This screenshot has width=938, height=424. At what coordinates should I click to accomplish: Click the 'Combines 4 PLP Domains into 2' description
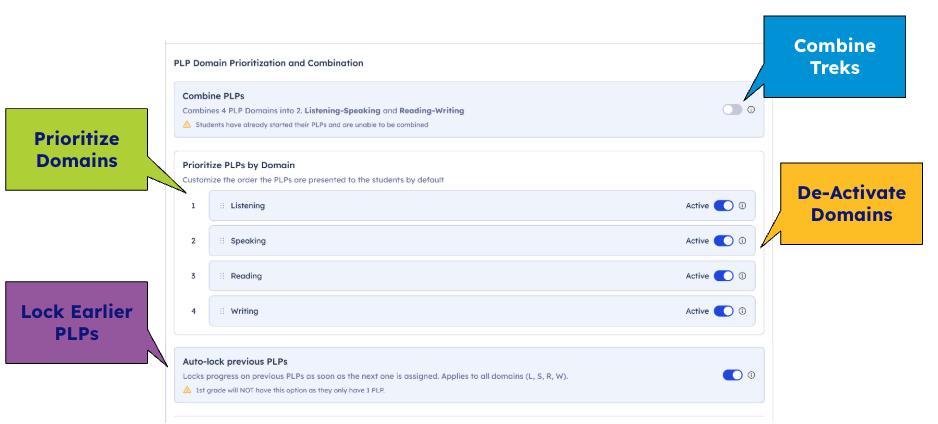click(x=323, y=111)
